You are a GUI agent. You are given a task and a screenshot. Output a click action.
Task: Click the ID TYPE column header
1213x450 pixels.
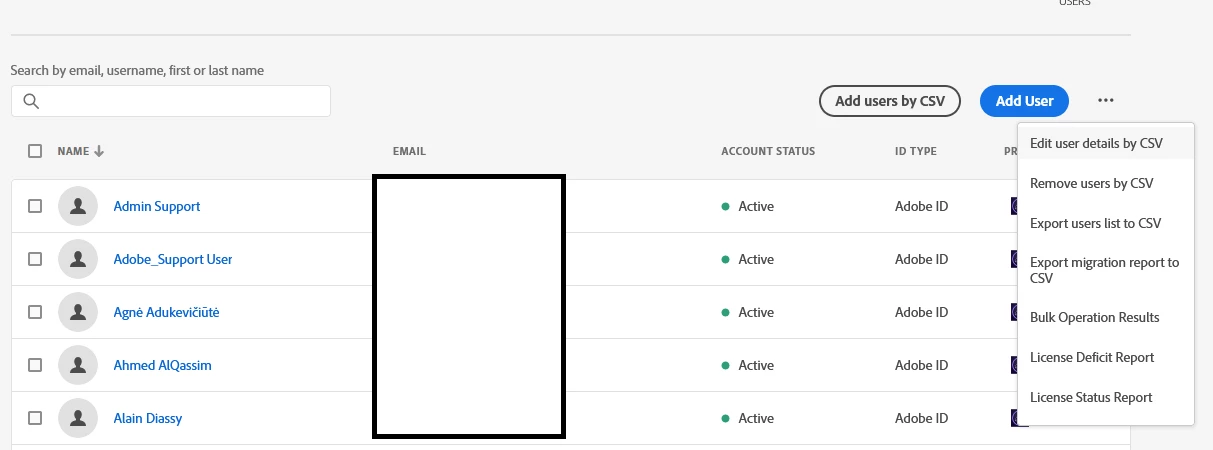916,152
